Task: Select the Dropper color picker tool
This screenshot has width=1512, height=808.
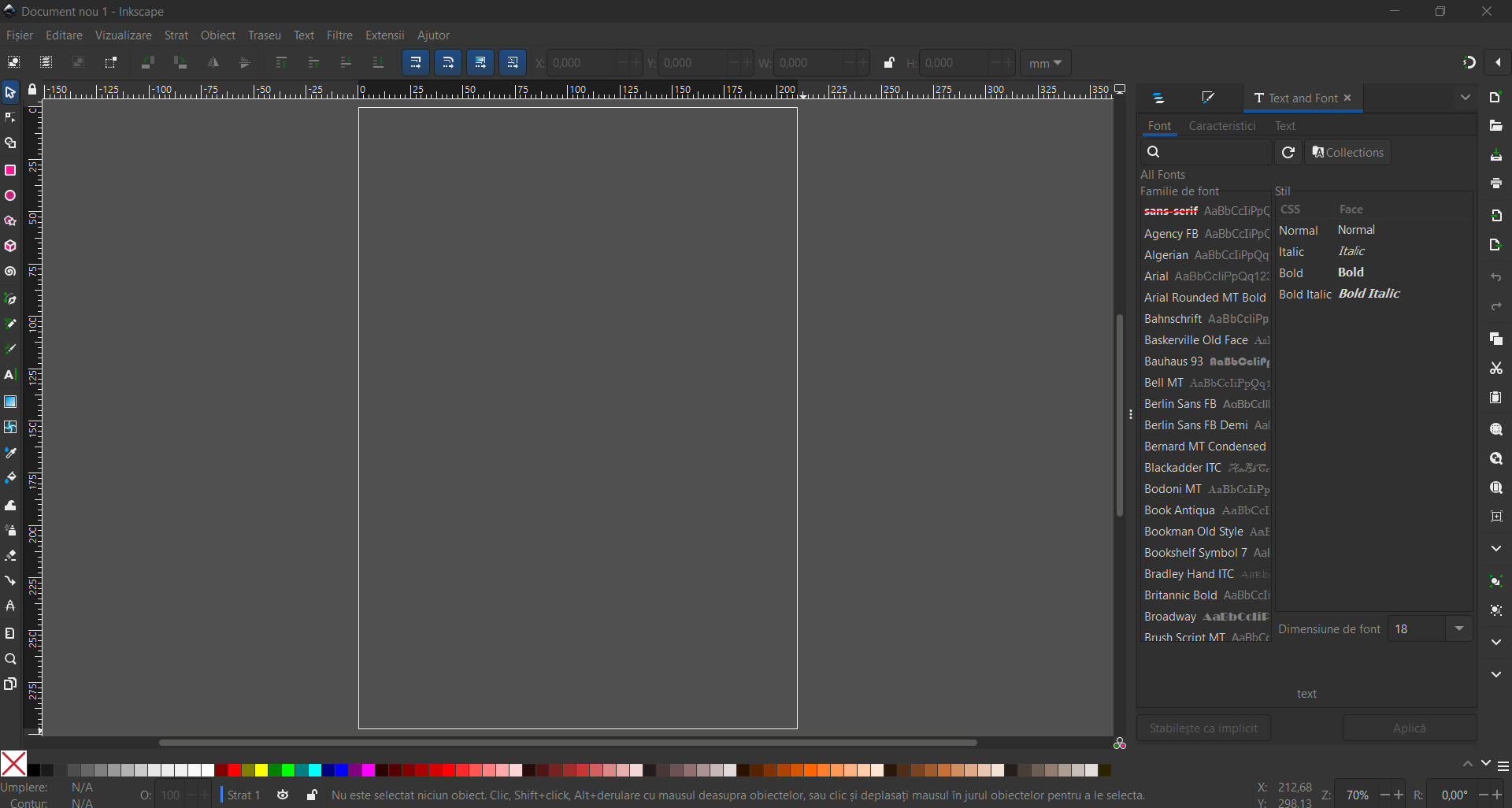Action: (10, 453)
